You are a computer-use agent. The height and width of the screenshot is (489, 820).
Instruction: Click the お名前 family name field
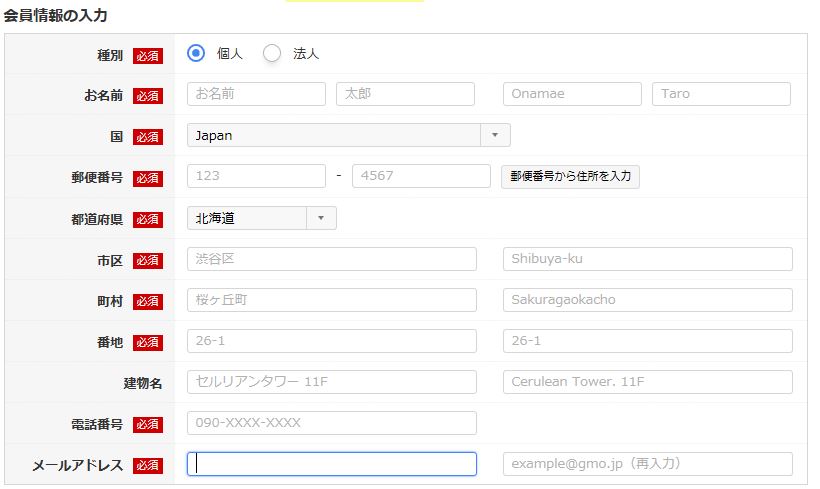pos(256,94)
